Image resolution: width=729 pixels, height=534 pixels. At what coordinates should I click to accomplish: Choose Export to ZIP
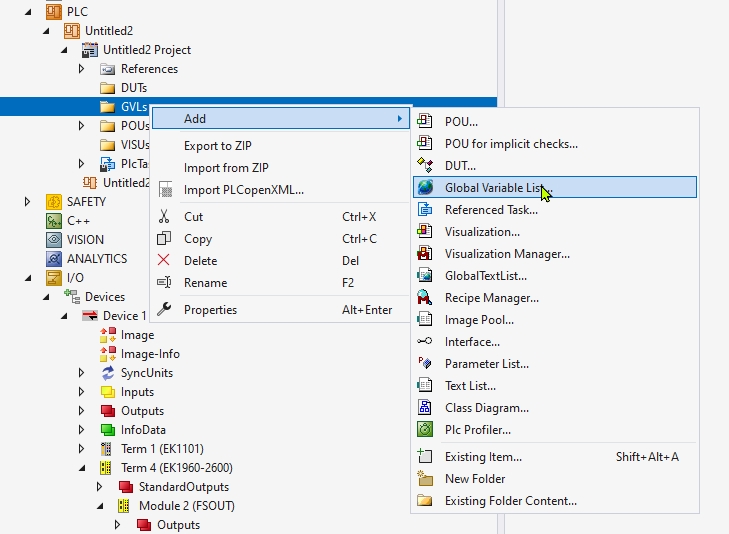(281, 145)
